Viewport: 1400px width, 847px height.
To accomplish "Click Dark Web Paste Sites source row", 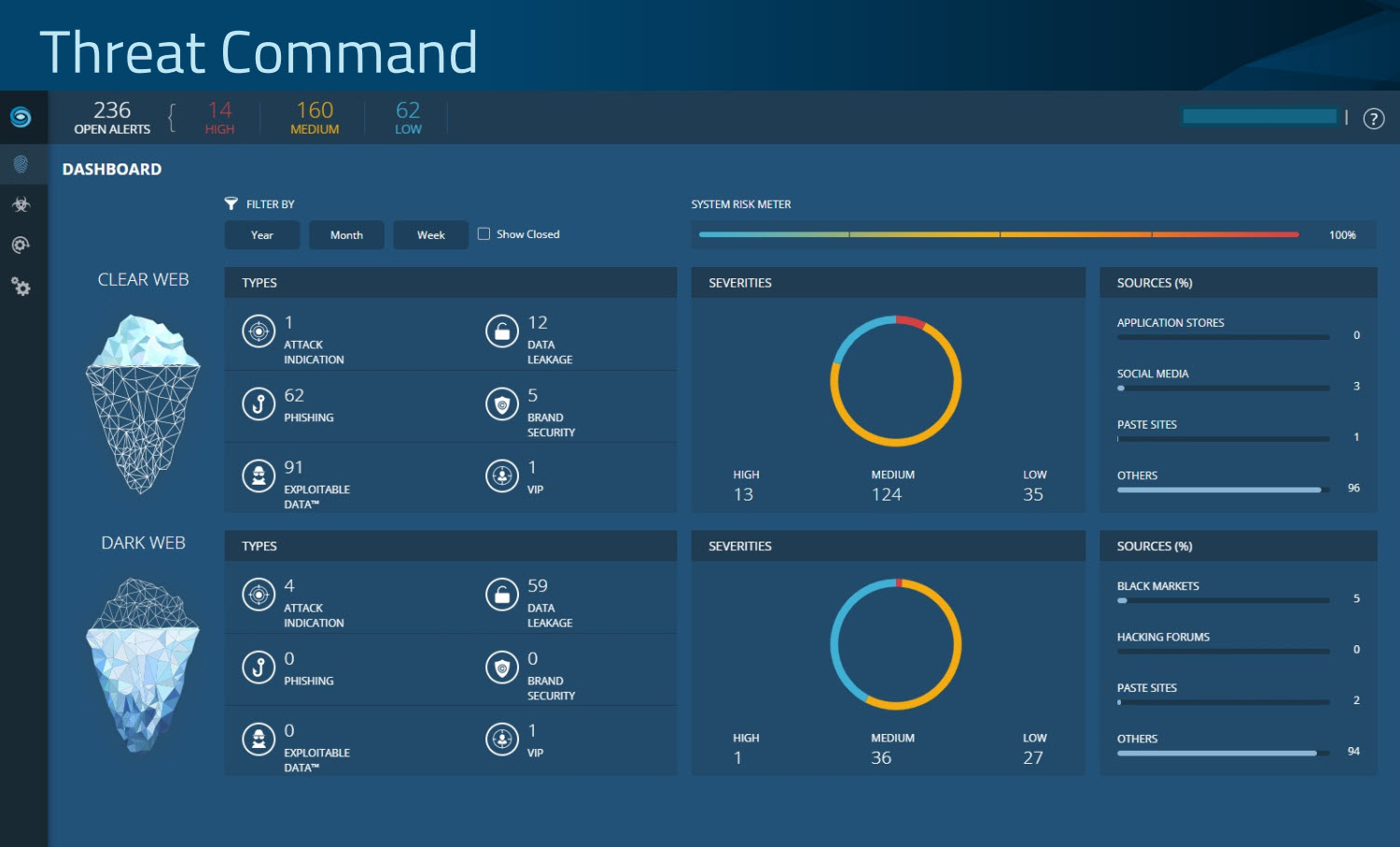I will point(1239,694).
